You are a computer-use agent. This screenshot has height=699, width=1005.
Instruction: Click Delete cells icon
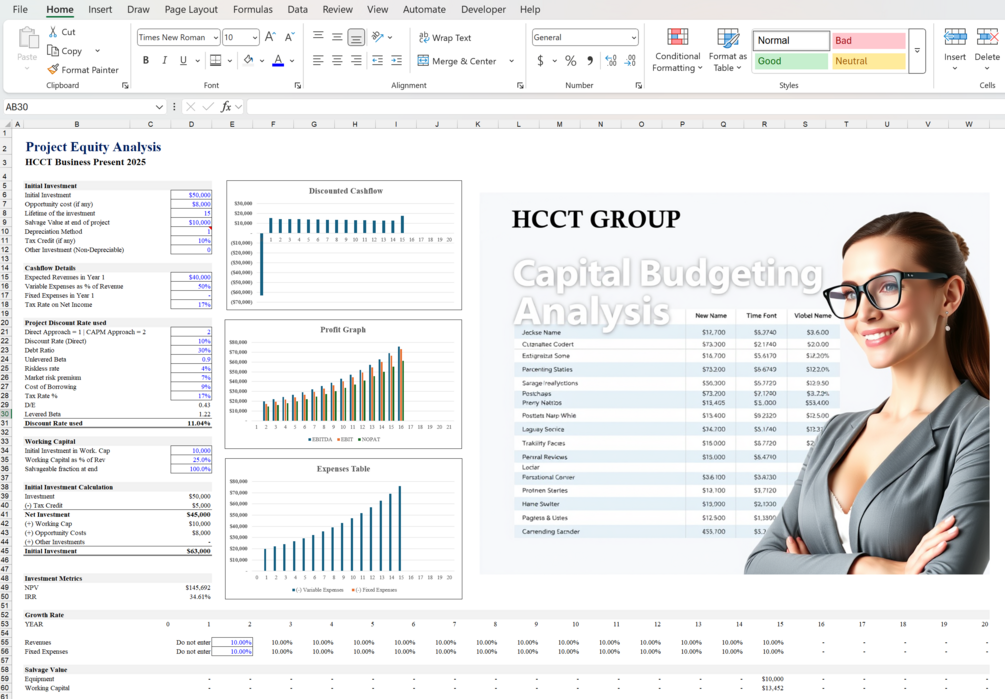987,37
